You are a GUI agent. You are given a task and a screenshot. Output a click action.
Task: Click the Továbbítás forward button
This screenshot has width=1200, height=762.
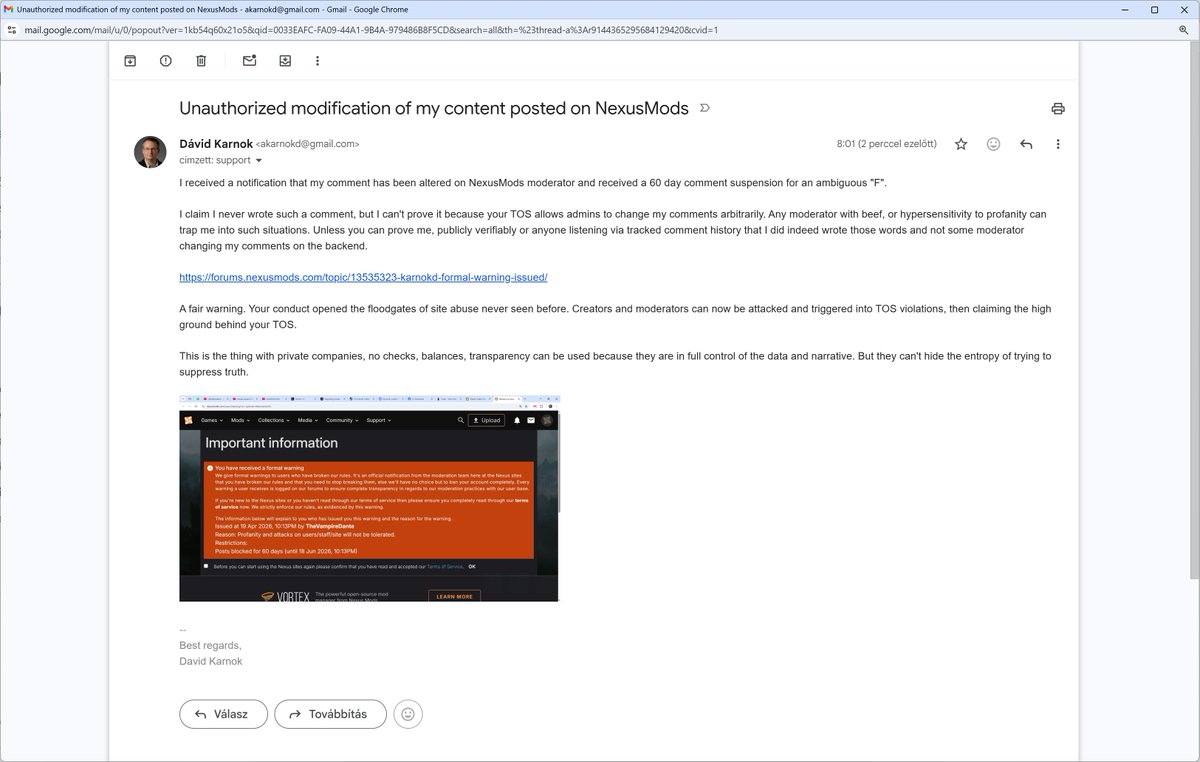pos(330,714)
